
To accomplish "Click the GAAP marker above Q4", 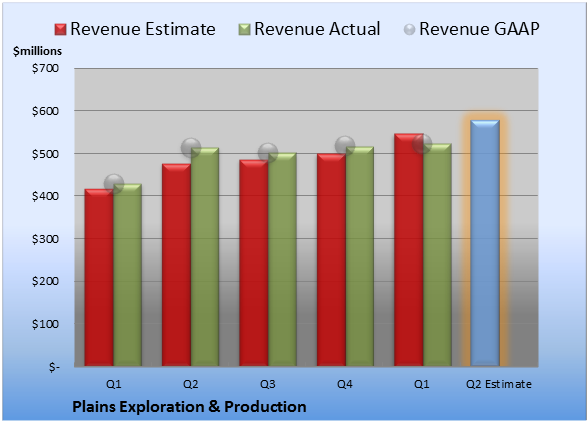I will pyautogui.click(x=345, y=146).
